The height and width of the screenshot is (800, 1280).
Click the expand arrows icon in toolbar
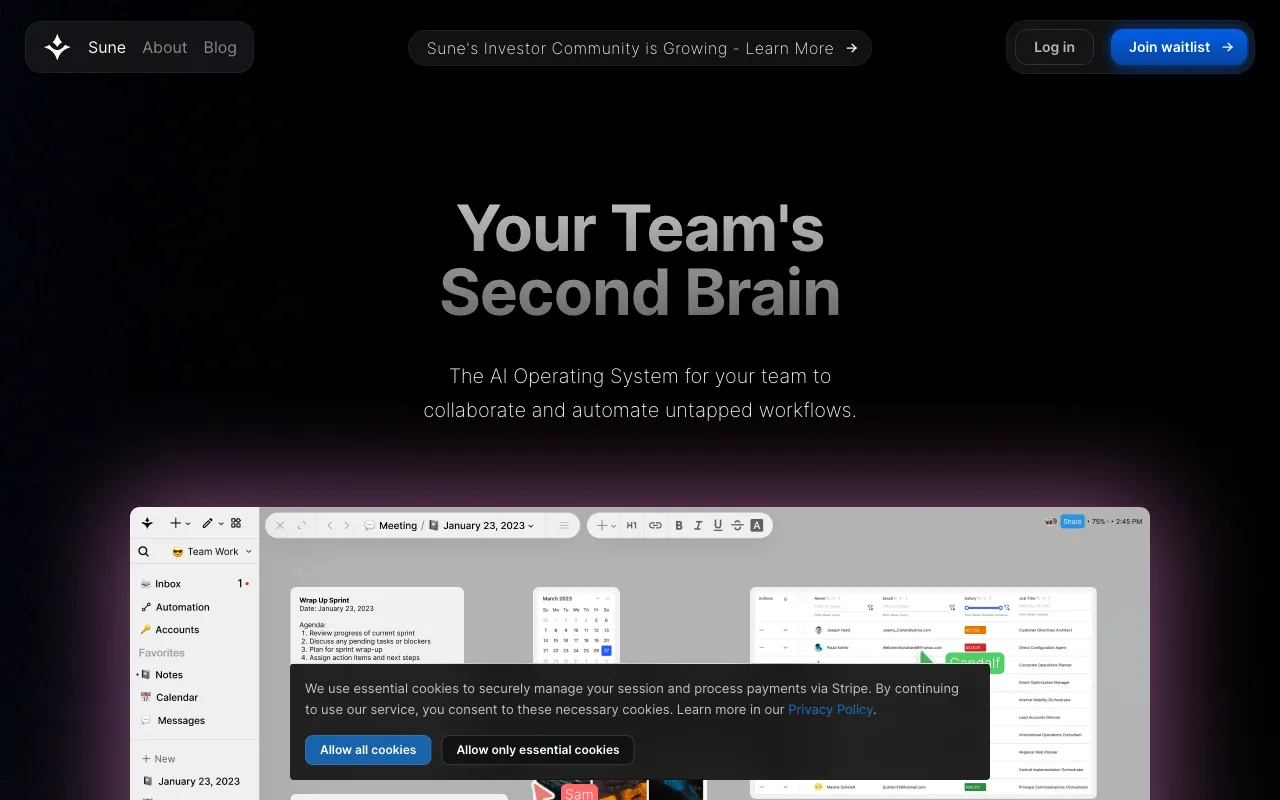click(x=302, y=525)
